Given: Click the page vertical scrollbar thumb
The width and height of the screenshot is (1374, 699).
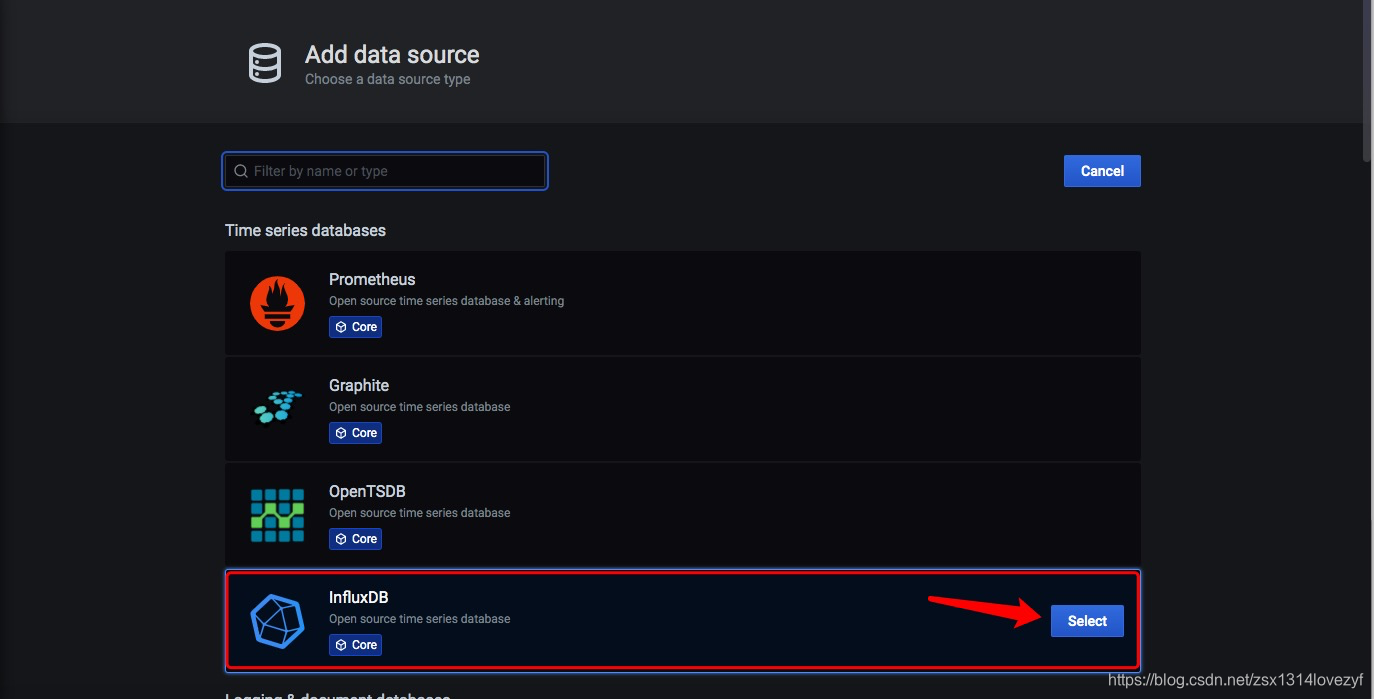Looking at the screenshot, I should [1367, 80].
